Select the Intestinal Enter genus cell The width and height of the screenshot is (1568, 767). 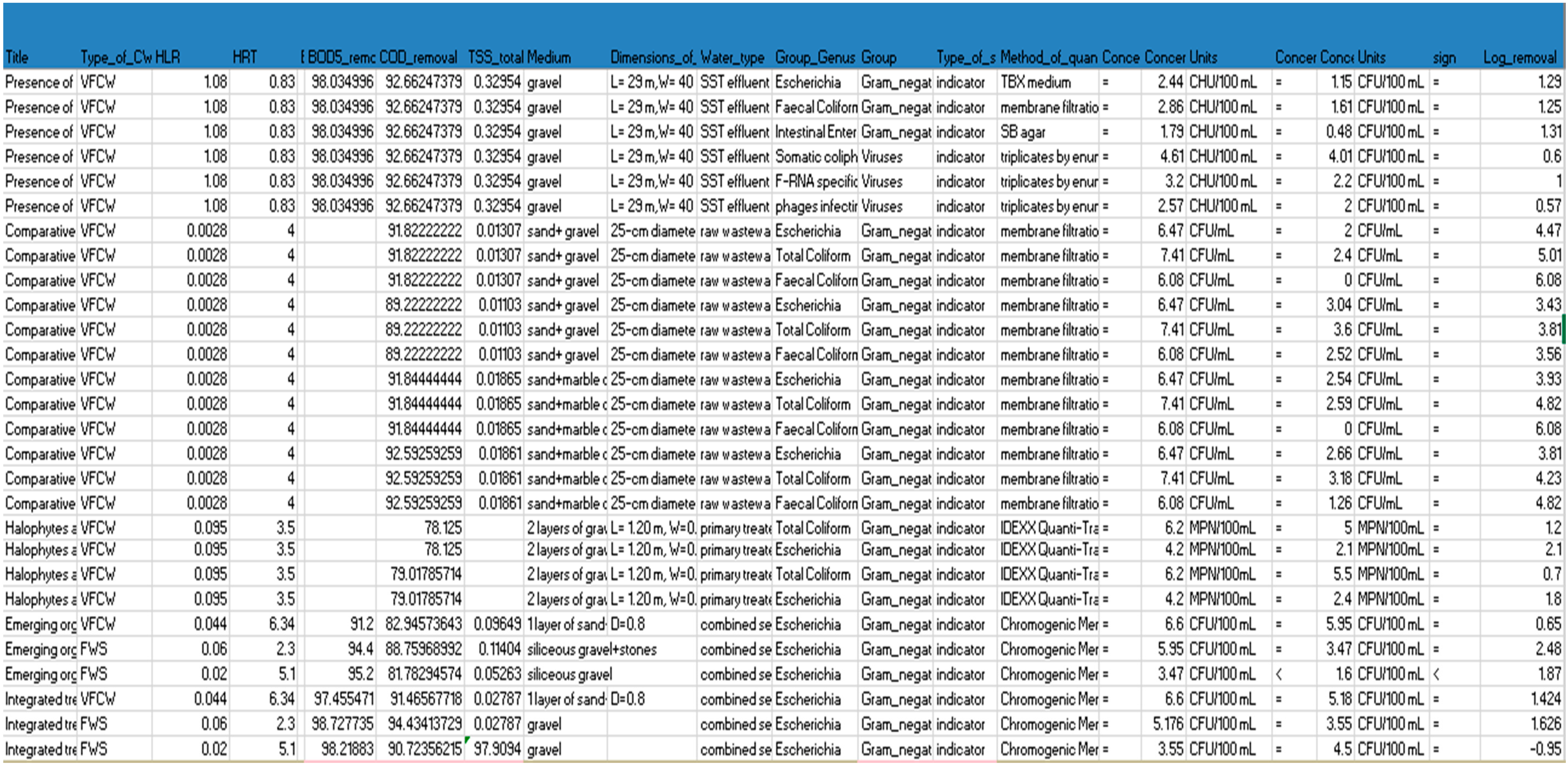point(814,132)
